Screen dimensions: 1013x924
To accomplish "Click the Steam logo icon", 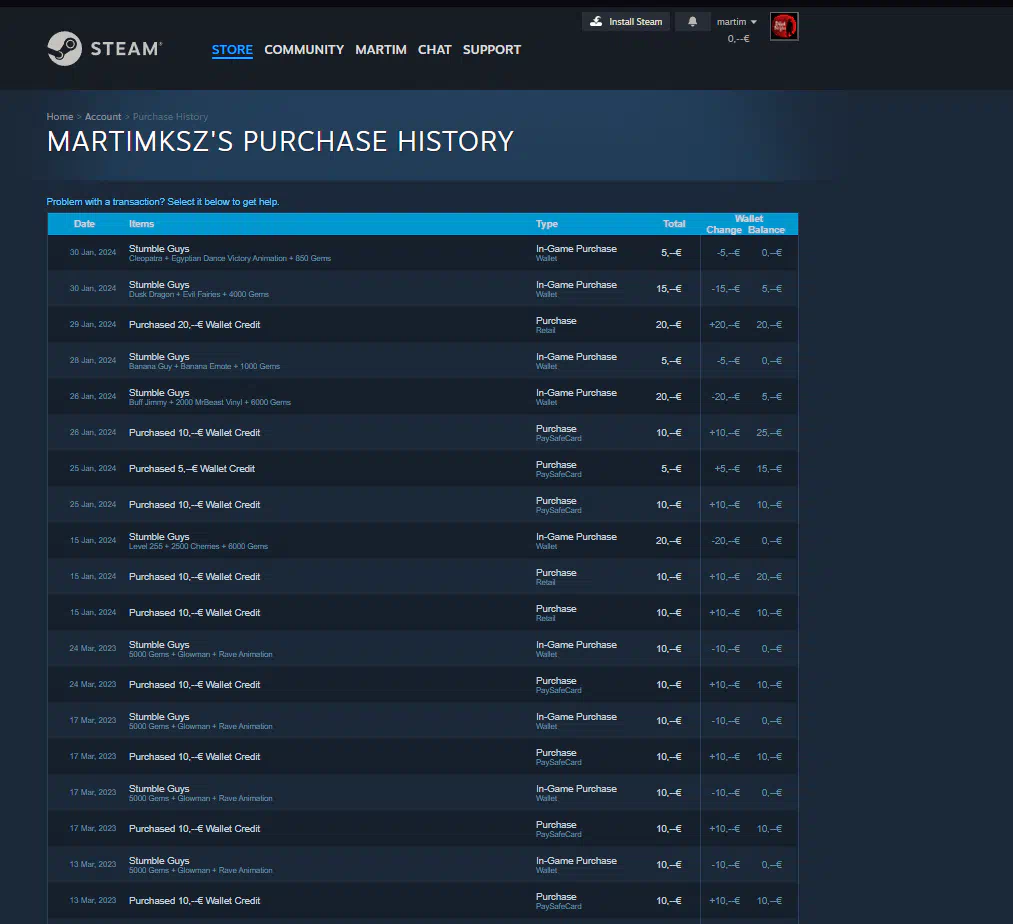I will coord(65,49).
